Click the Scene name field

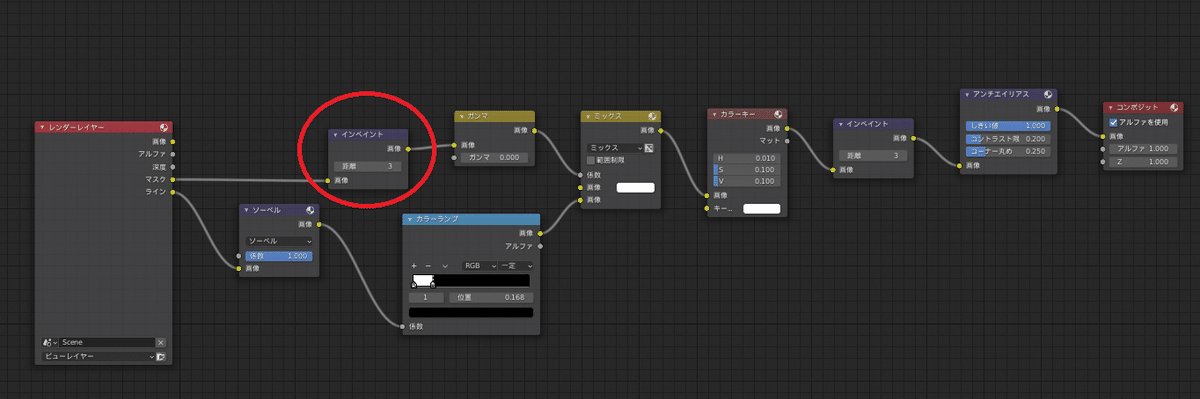click(x=106, y=342)
